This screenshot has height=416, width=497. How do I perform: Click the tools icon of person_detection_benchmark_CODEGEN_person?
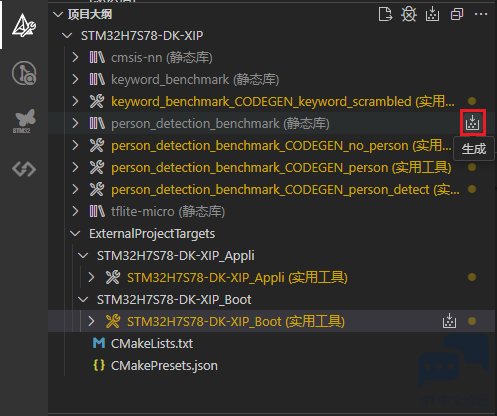click(x=97, y=167)
